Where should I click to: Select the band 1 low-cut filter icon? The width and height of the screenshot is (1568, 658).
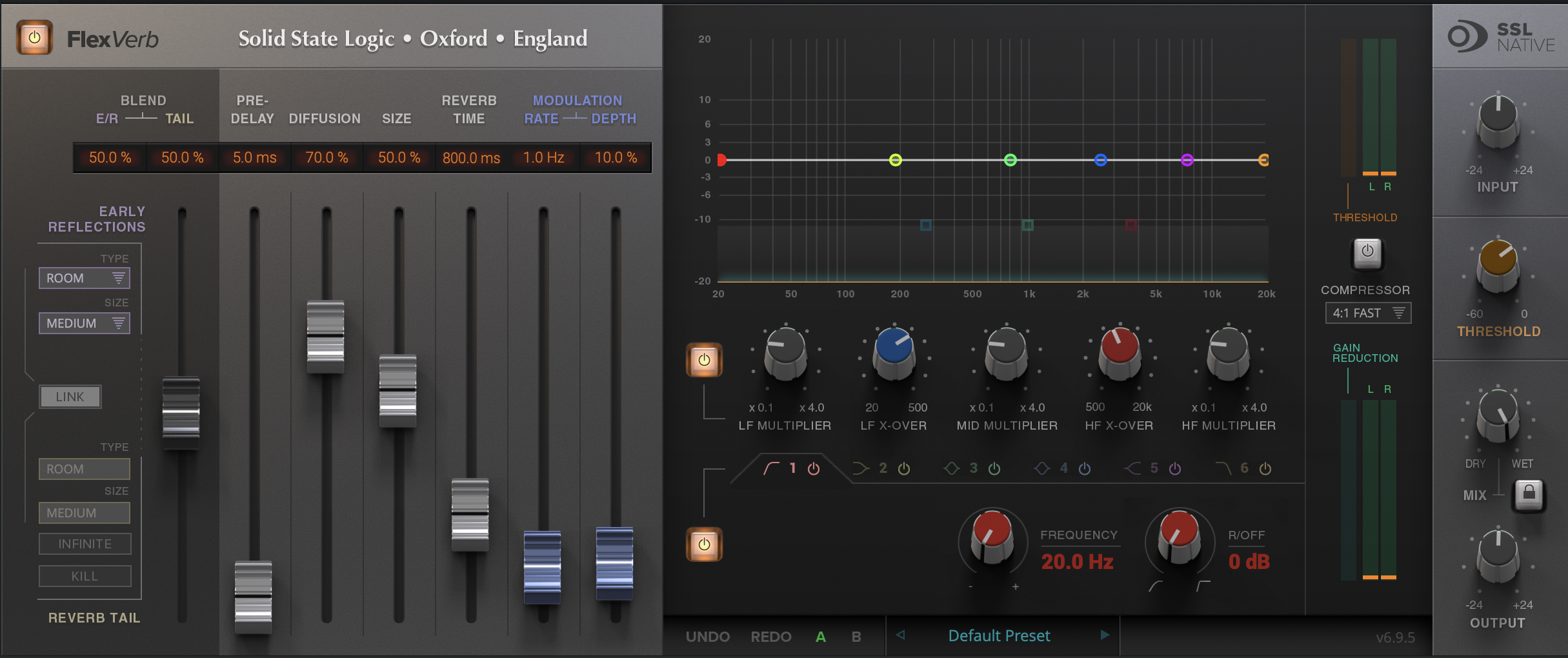click(x=772, y=468)
